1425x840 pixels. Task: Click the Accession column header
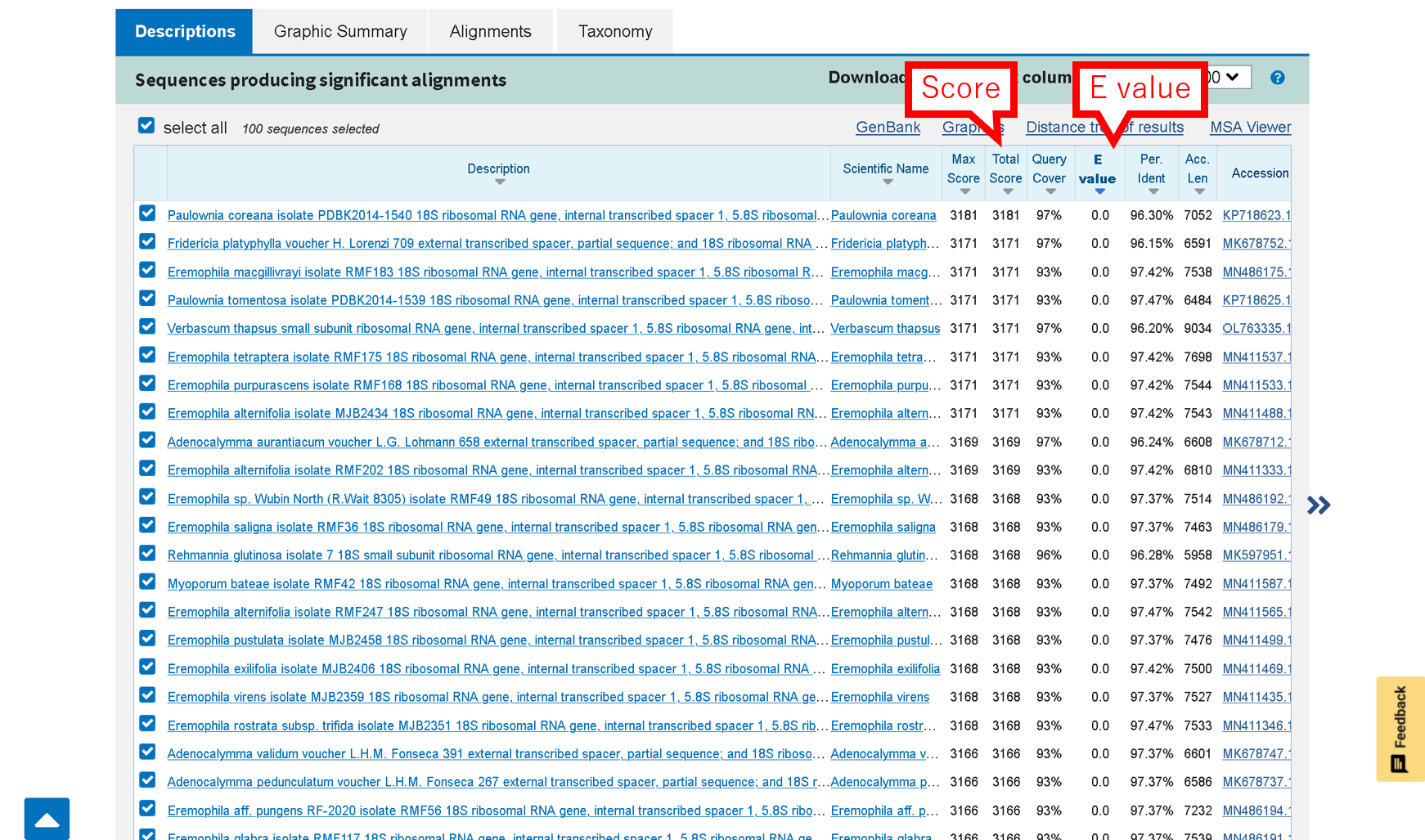(1260, 173)
